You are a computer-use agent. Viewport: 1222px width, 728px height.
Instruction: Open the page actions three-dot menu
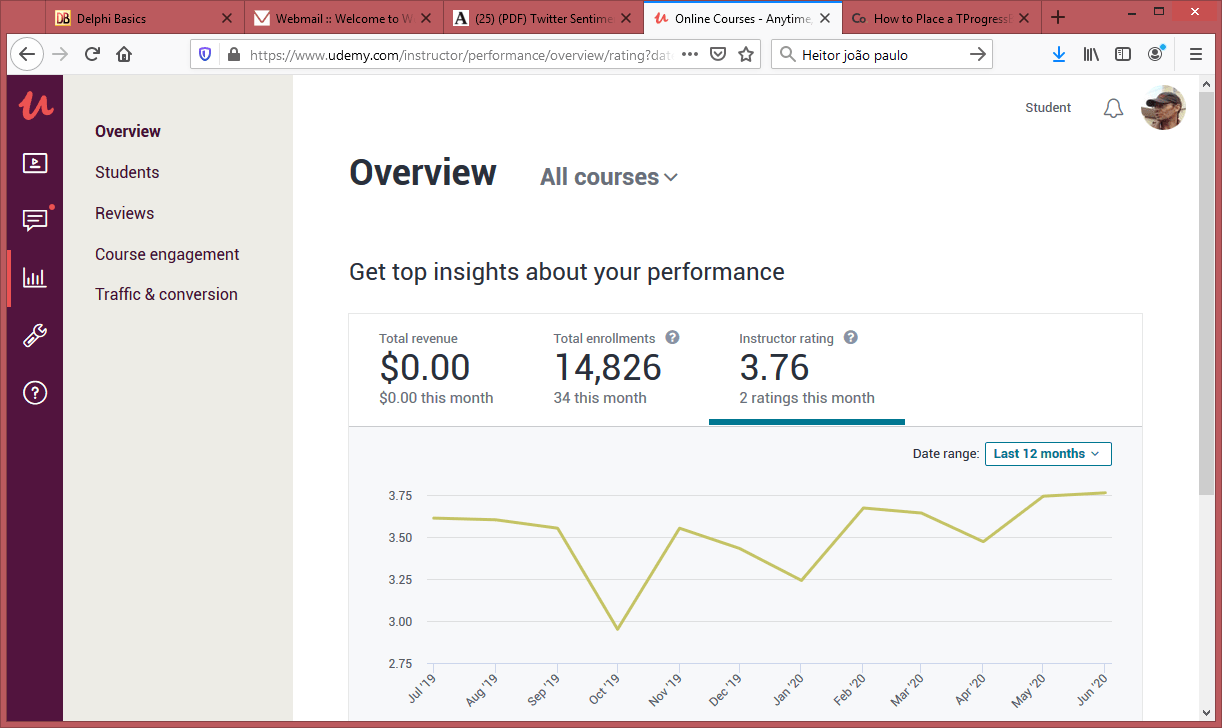[x=690, y=55]
